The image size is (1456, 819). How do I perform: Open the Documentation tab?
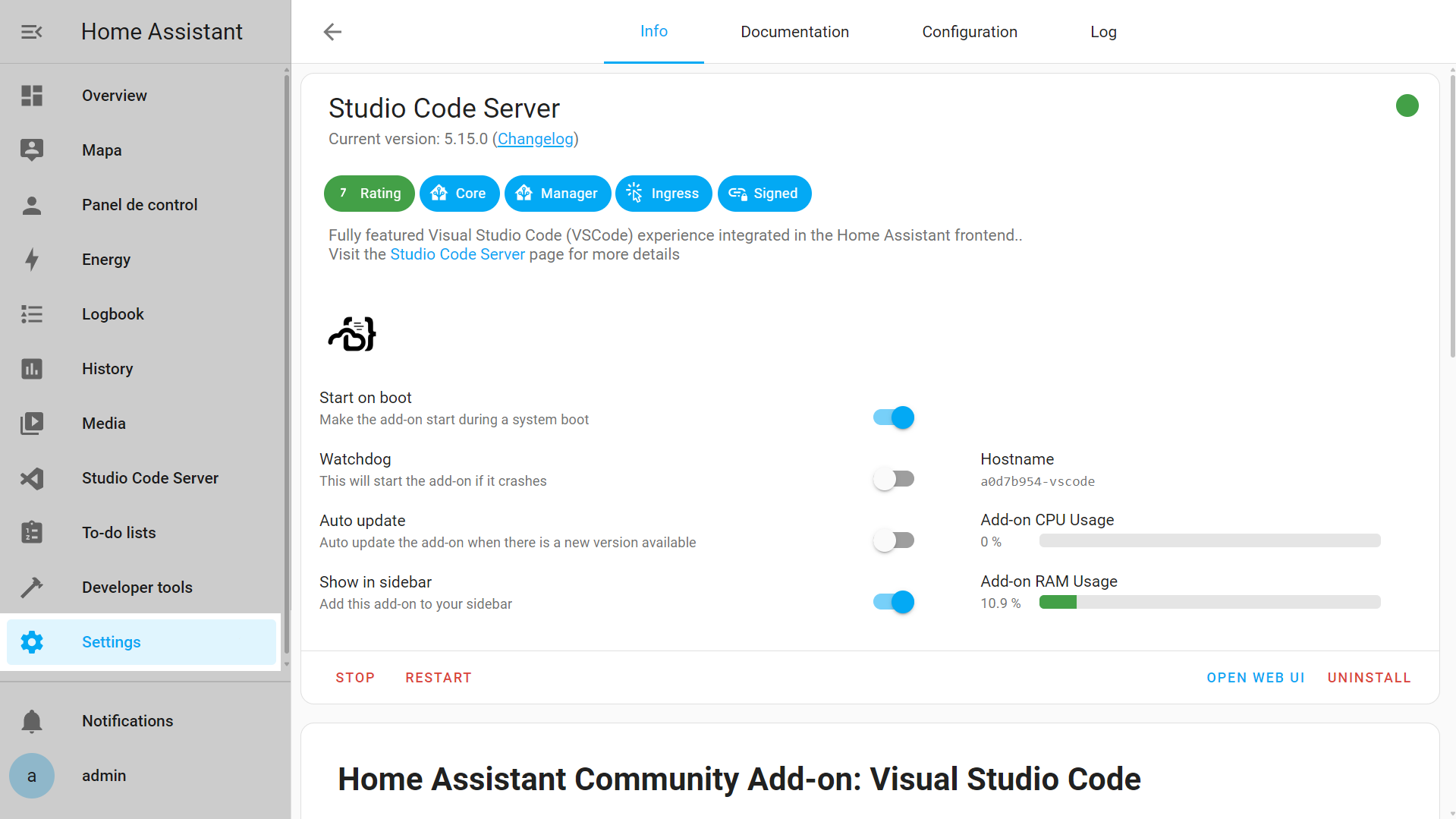pos(794,32)
